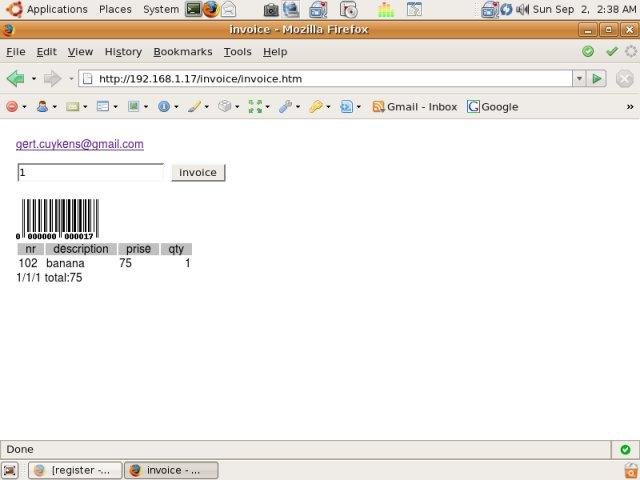Click the invoice number input field

tap(91, 172)
